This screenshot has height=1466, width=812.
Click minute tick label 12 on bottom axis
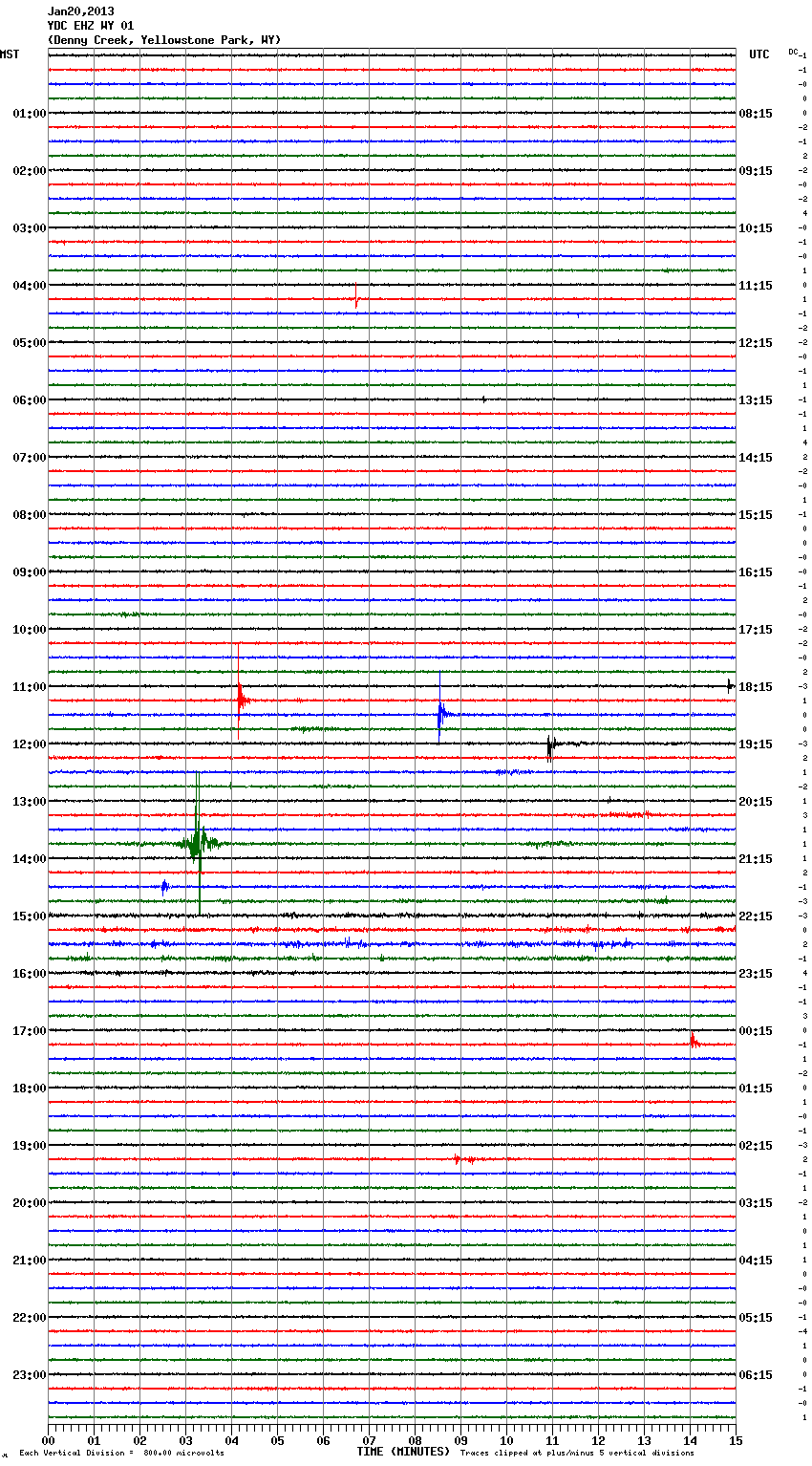598,1440
